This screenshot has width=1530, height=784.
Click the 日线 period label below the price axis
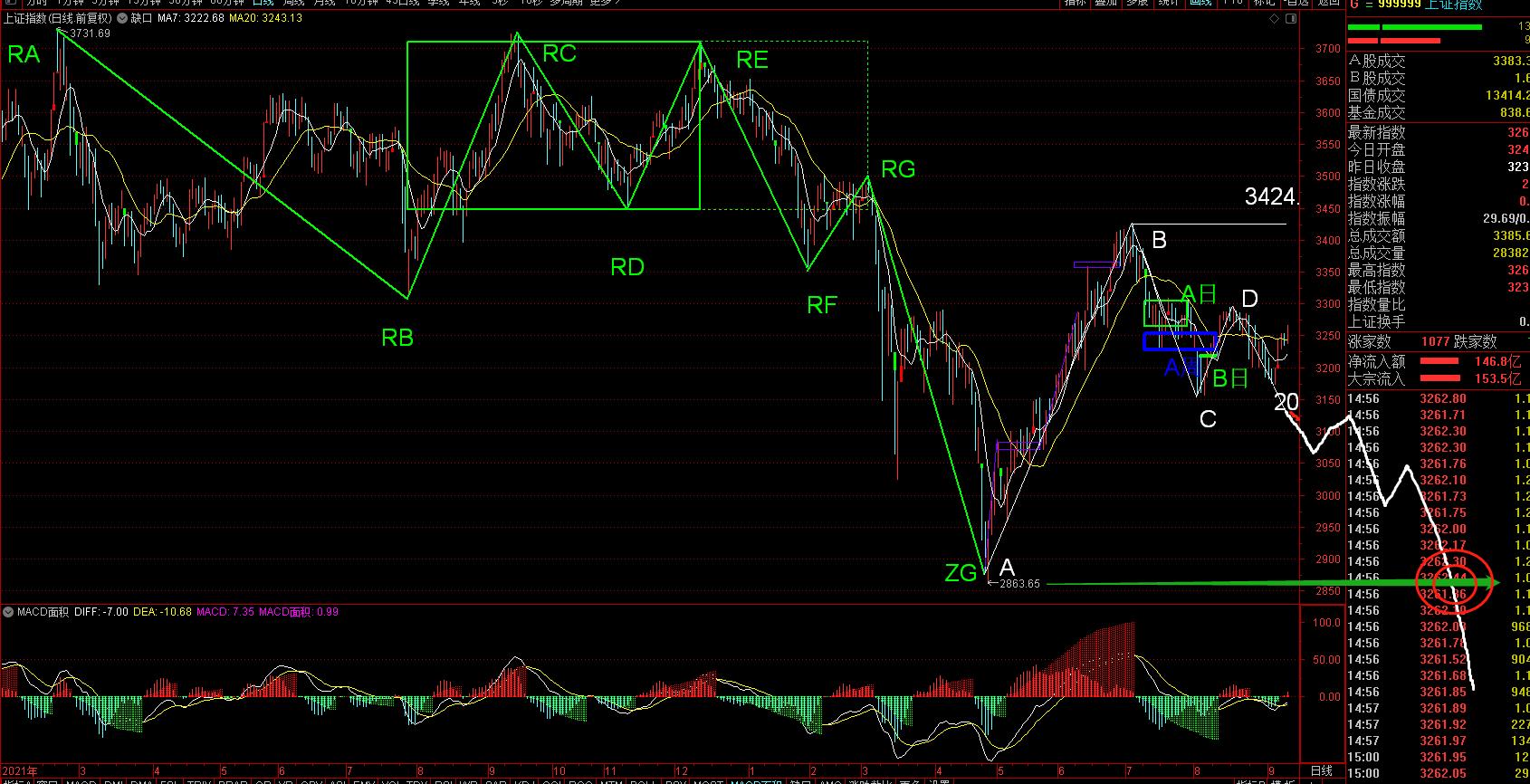pos(1322,771)
